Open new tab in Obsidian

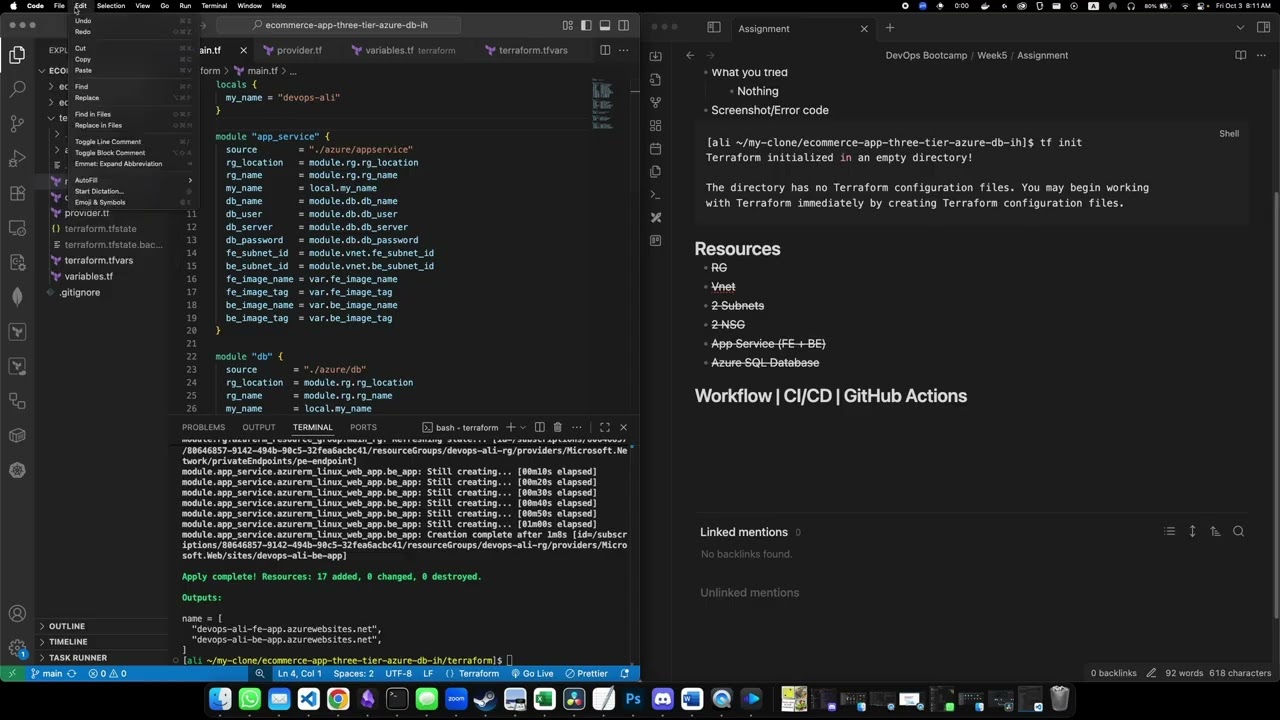tap(889, 28)
